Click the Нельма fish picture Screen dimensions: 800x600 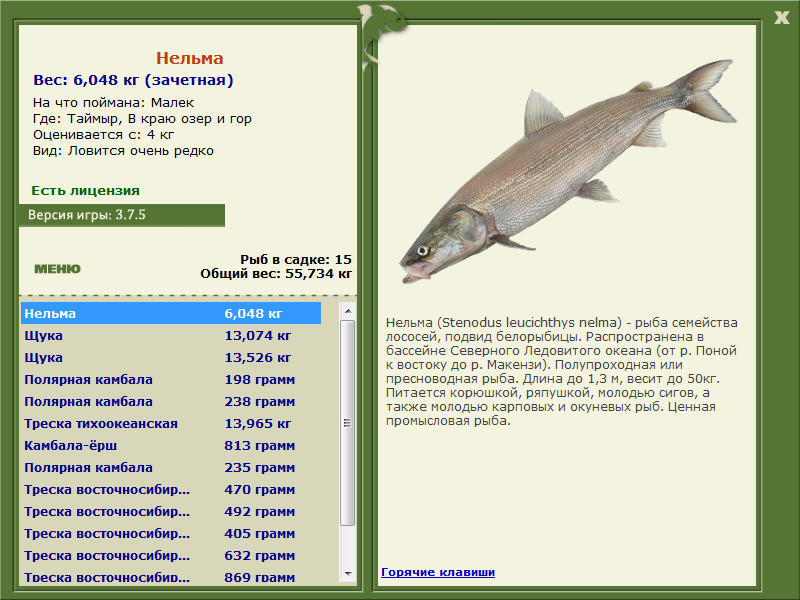tap(567, 171)
